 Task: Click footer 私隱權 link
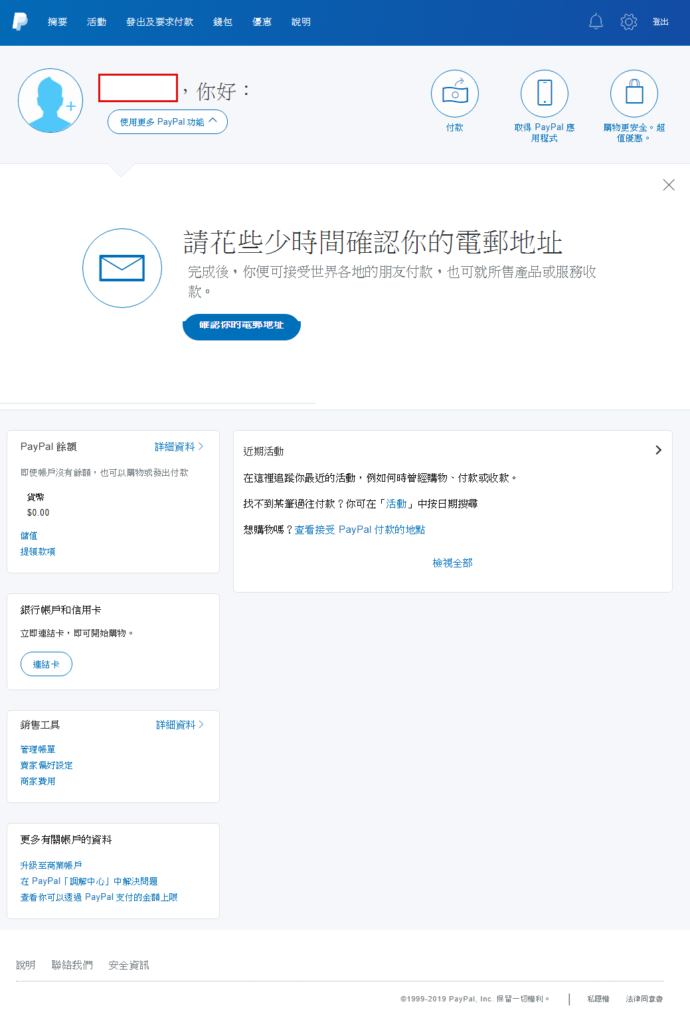(x=598, y=999)
